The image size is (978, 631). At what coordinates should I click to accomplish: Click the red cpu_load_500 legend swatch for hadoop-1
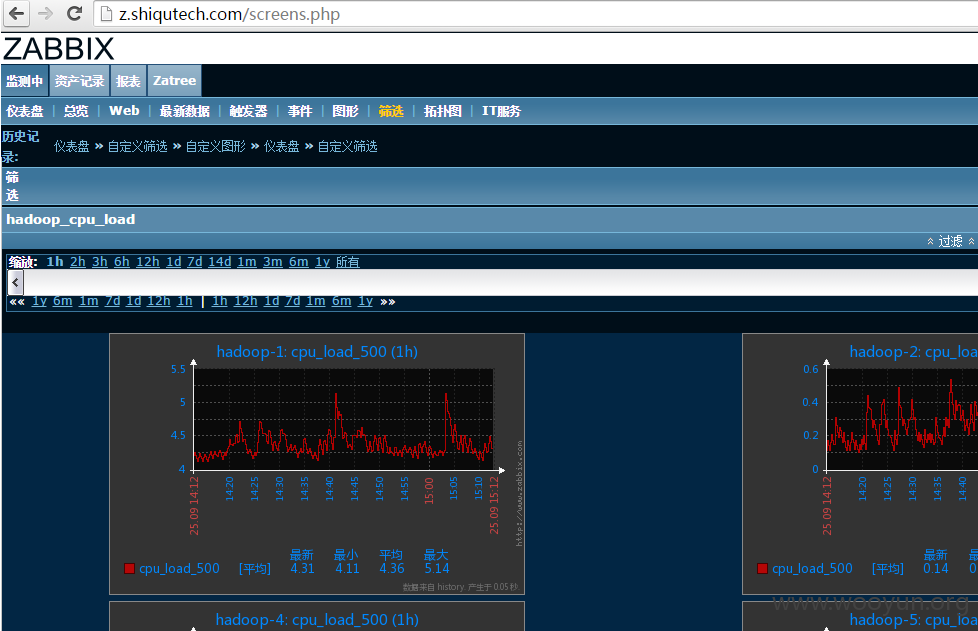tap(130, 569)
